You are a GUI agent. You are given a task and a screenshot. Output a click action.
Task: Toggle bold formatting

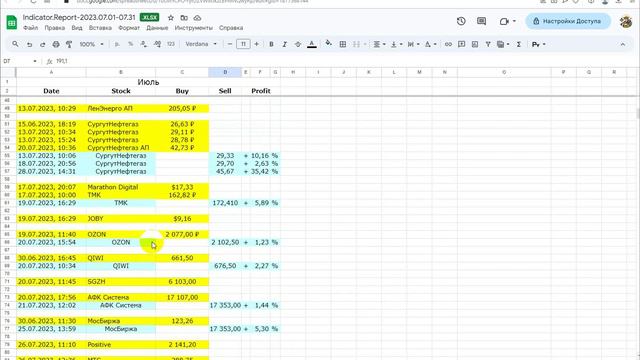pyautogui.click(x=271, y=44)
